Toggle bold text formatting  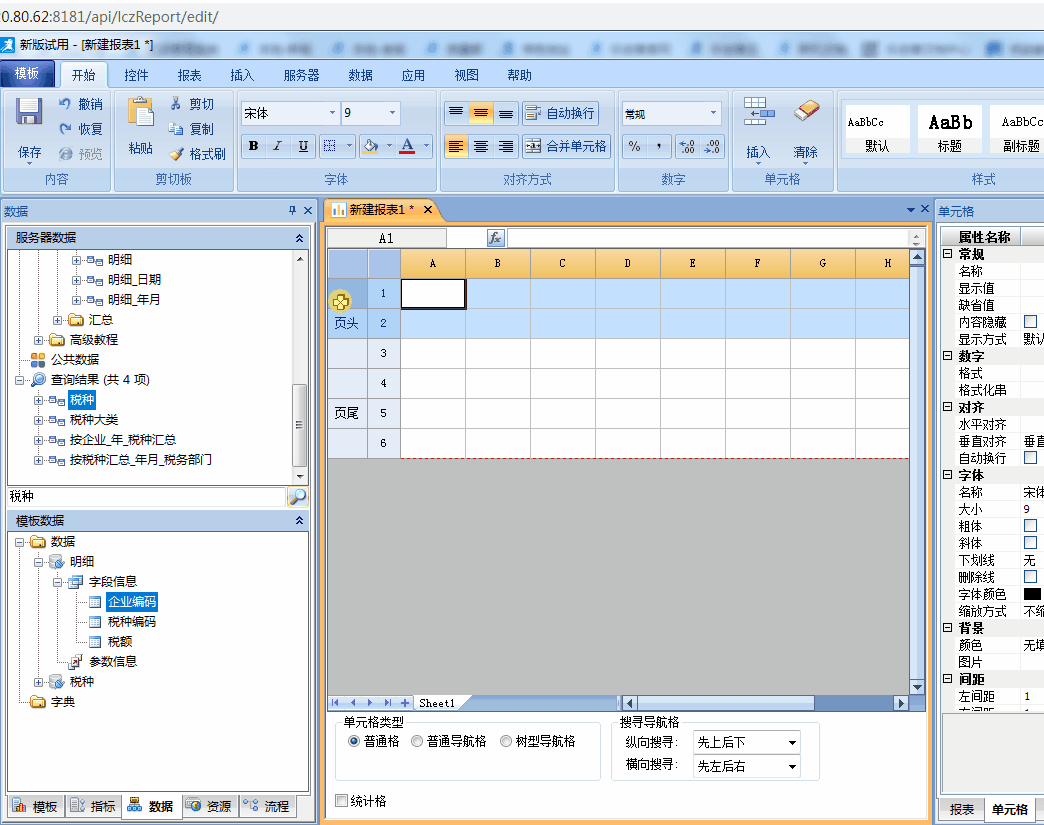[x=253, y=146]
